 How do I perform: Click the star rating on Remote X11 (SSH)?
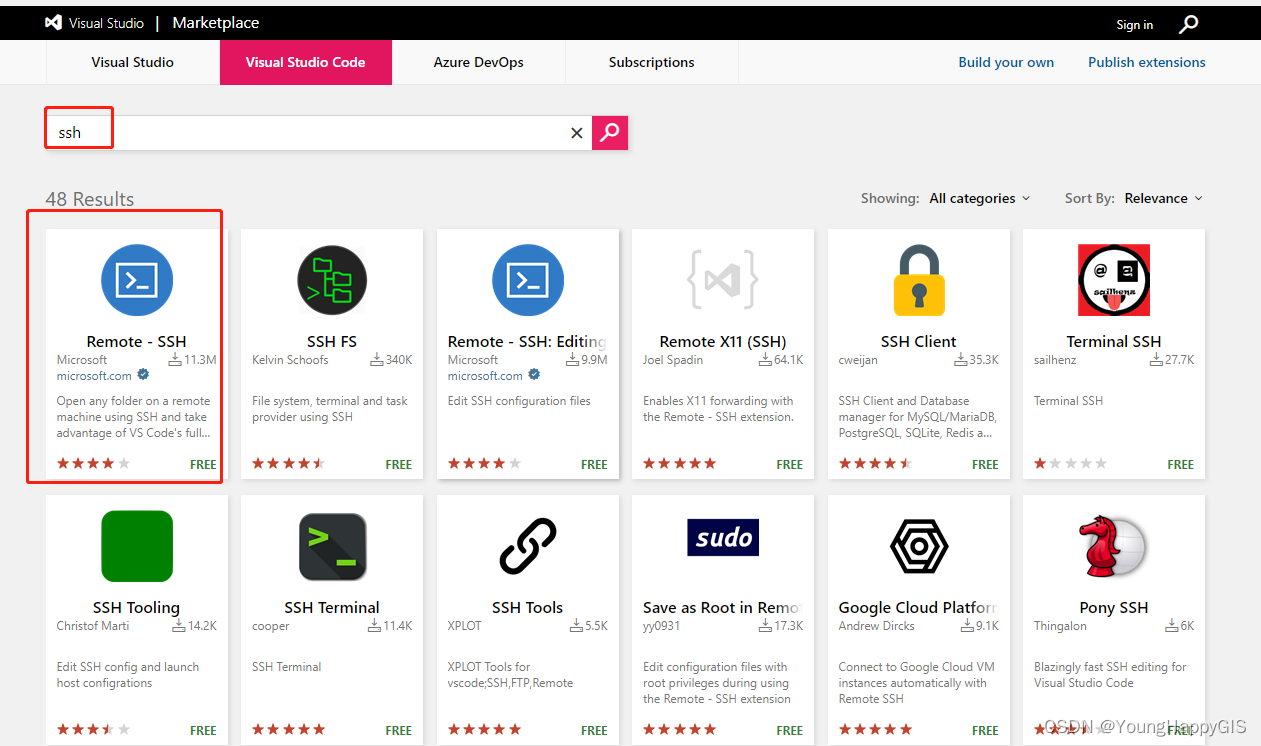(x=680, y=464)
